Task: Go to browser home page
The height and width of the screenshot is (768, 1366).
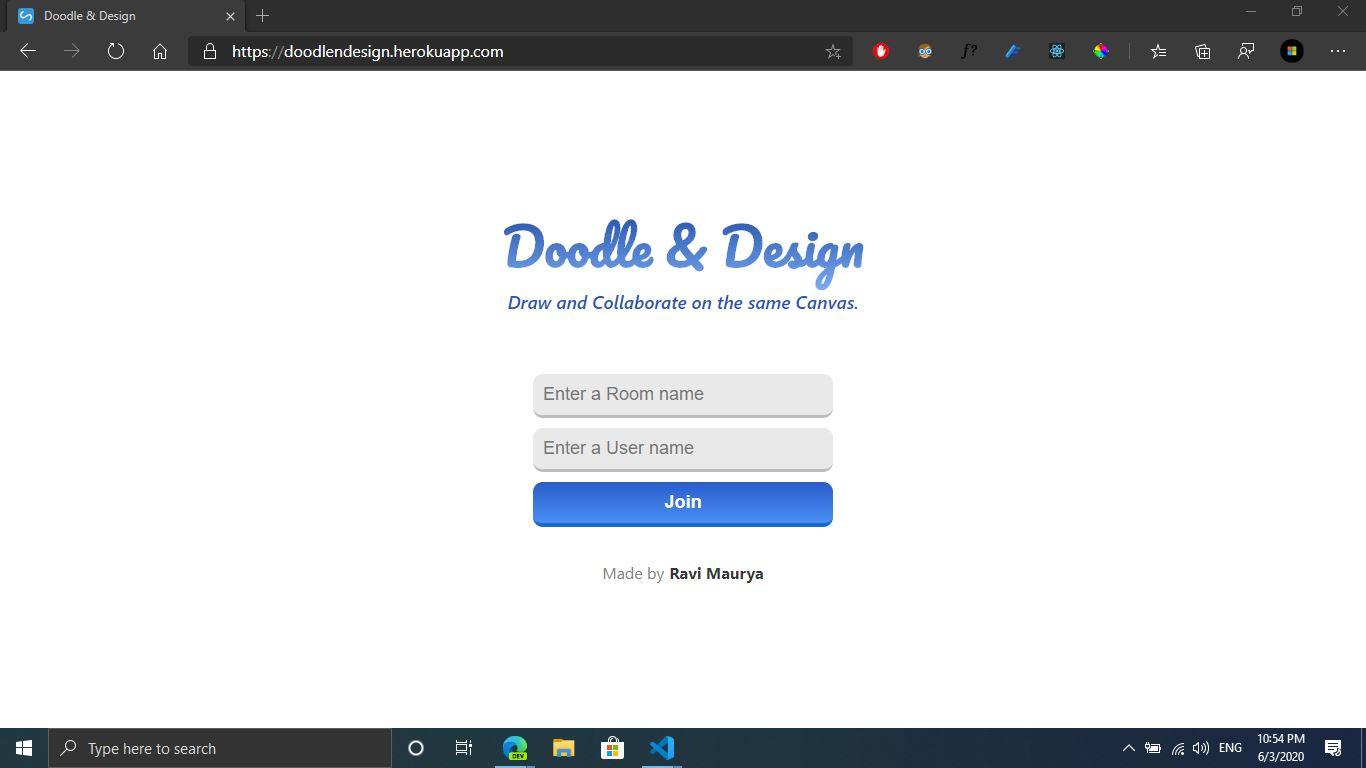Action: pyautogui.click(x=160, y=51)
